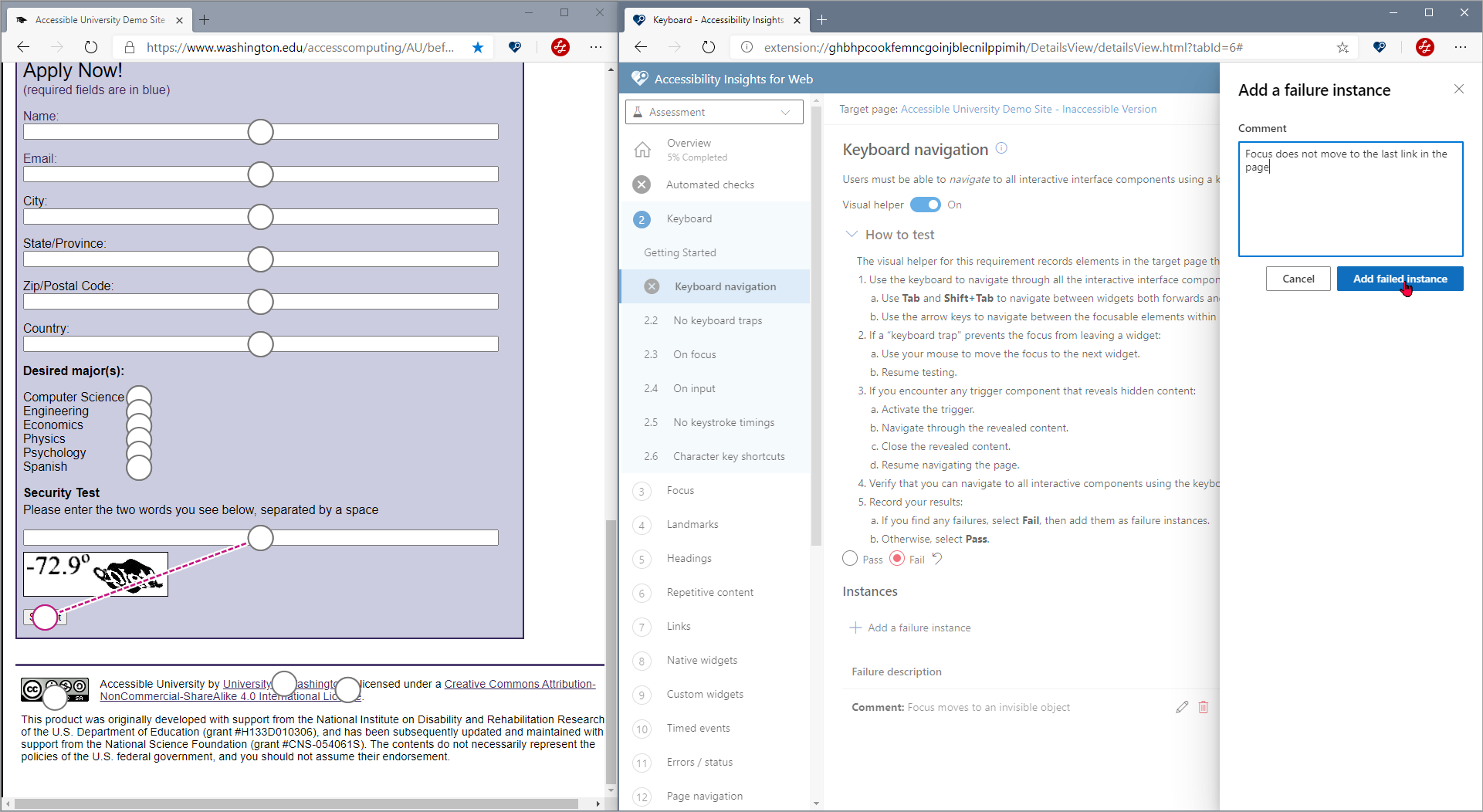Expand the Links test group
Screen dimensions: 1483x812
[715, 626]
